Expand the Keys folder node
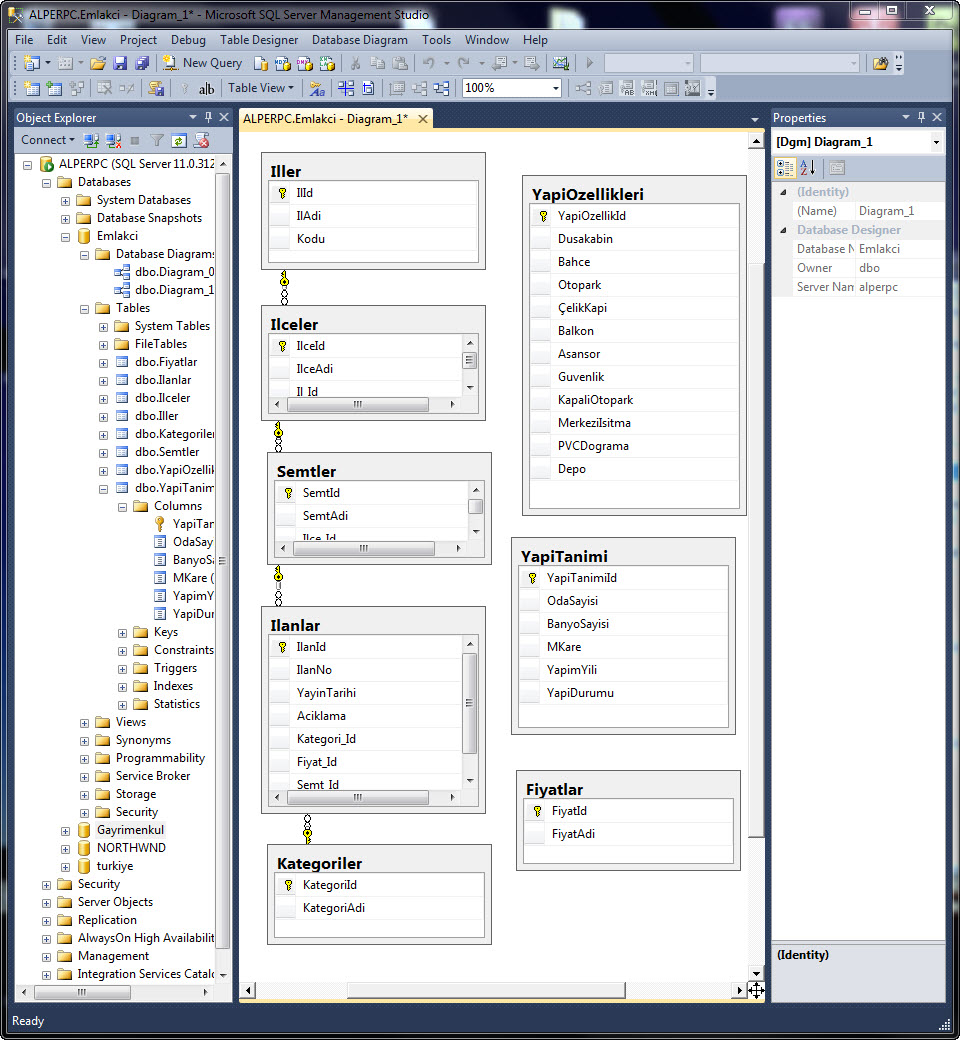960x1040 pixels. click(123, 633)
